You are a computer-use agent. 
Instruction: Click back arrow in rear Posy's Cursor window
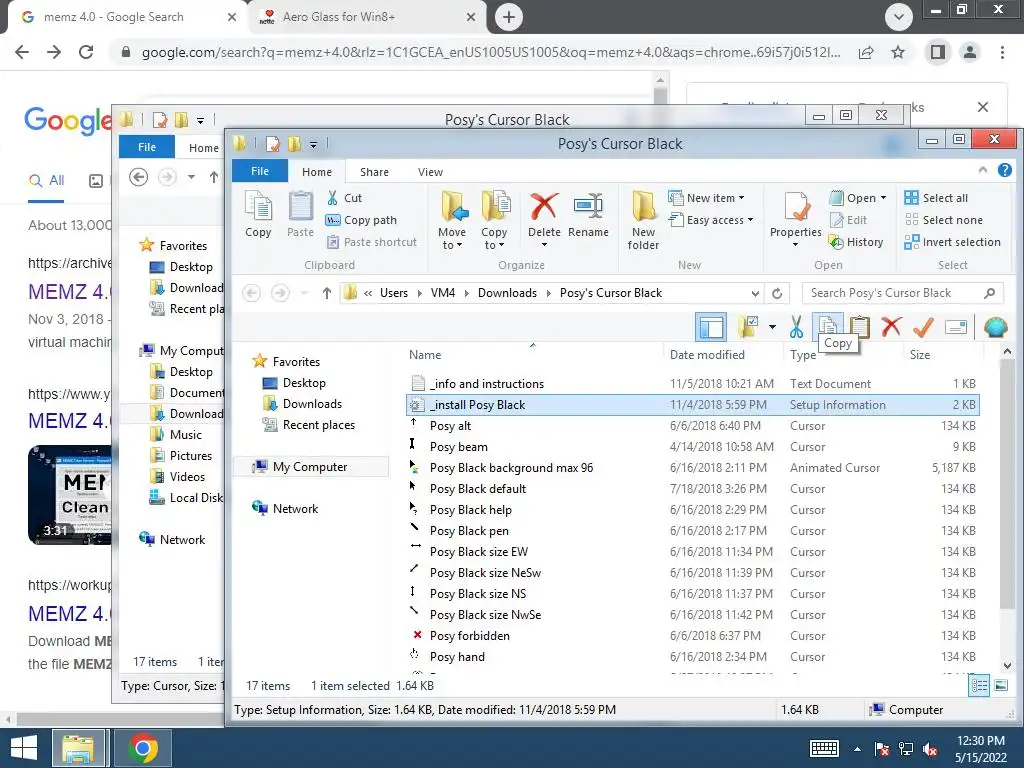tap(138, 177)
